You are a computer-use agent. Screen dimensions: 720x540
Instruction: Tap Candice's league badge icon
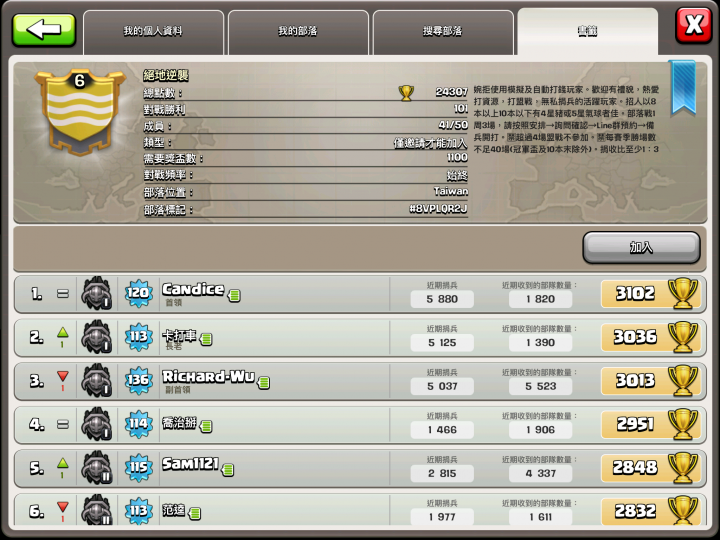96,293
